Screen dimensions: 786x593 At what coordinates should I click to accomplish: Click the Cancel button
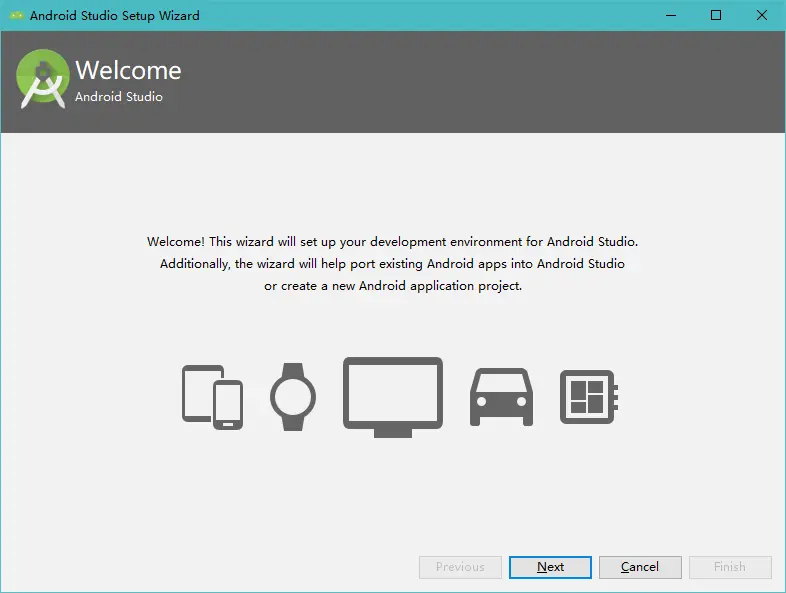[640, 567]
